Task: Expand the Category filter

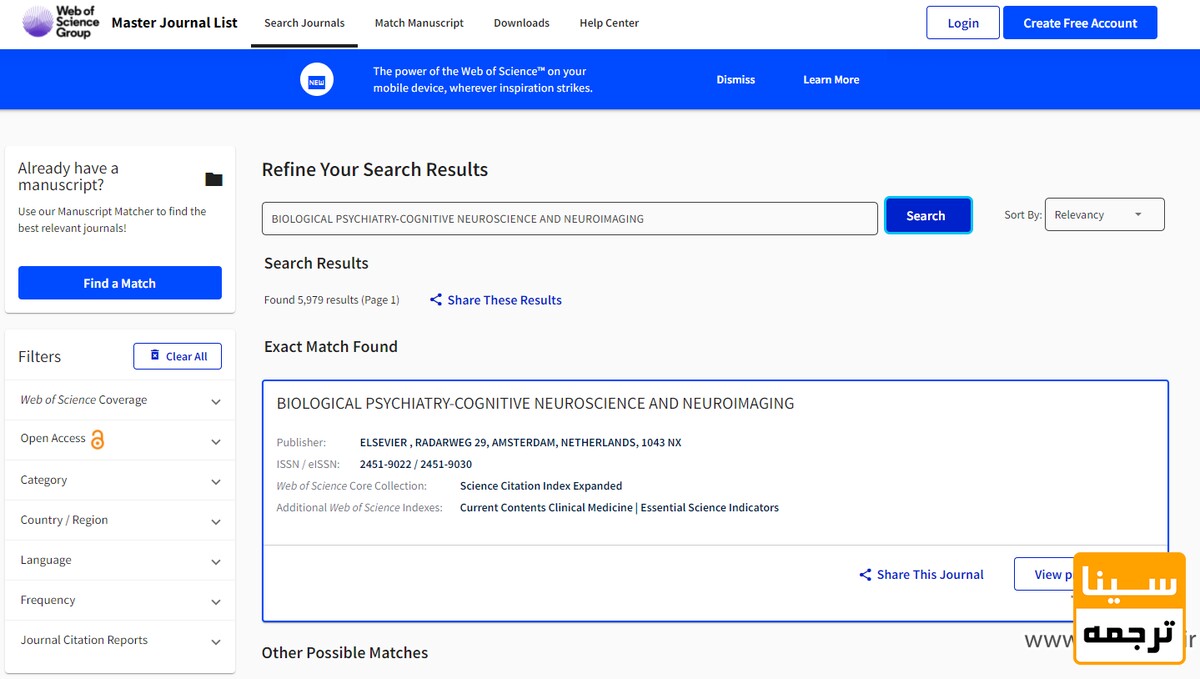Action: tap(120, 480)
